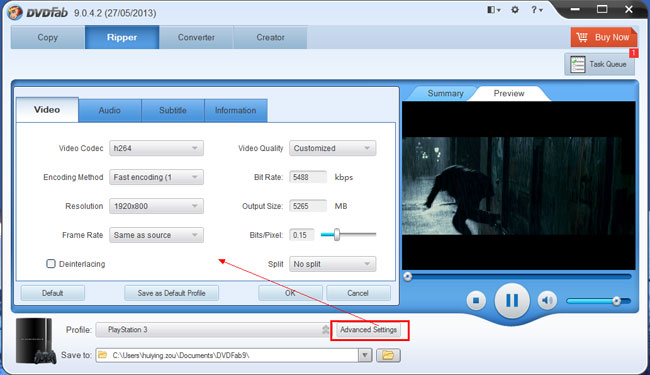The height and width of the screenshot is (375, 650).
Task: Click the Buy Now cart button
Action: pyautogui.click(x=604, y=37)
